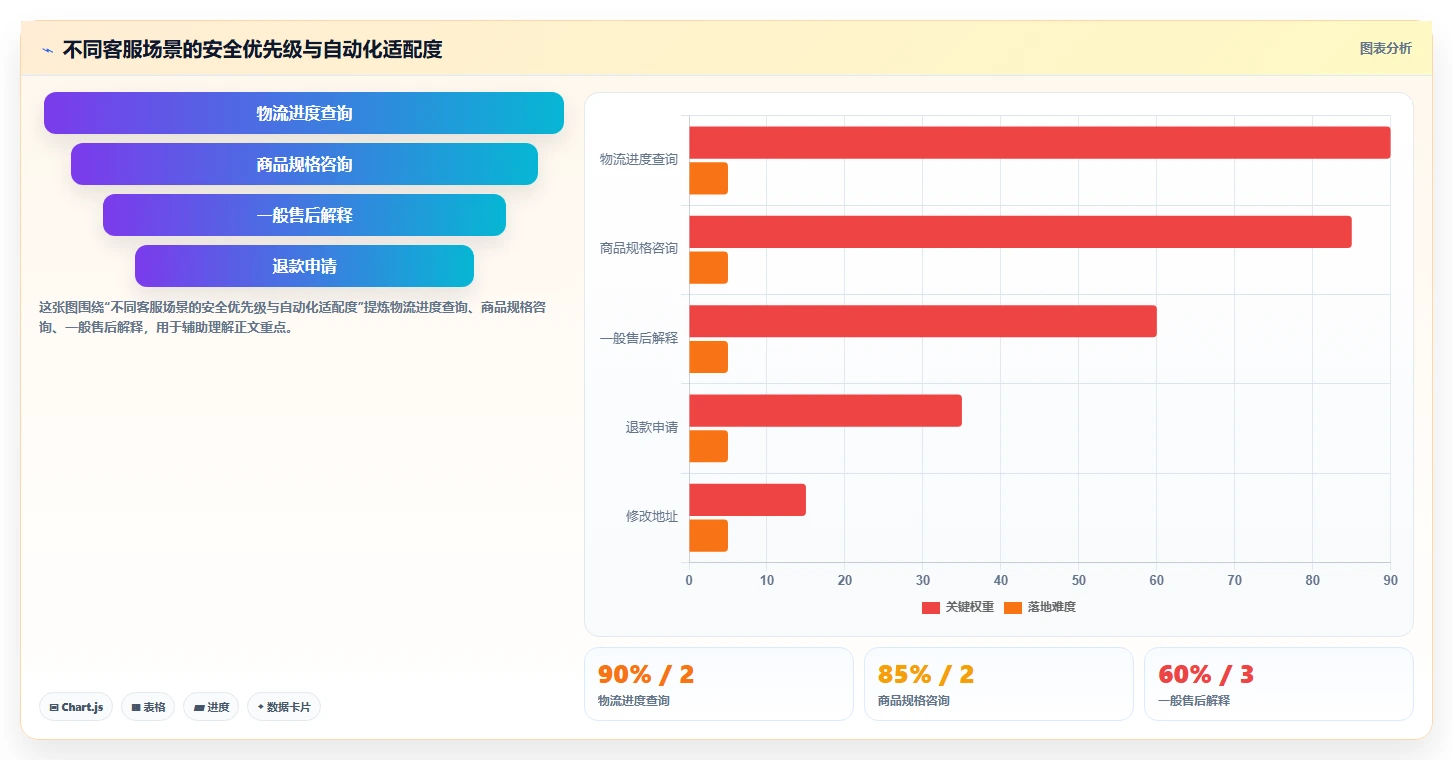
Task: Click the 一般售后解释 y-axis label
Action: click(638, 338)
